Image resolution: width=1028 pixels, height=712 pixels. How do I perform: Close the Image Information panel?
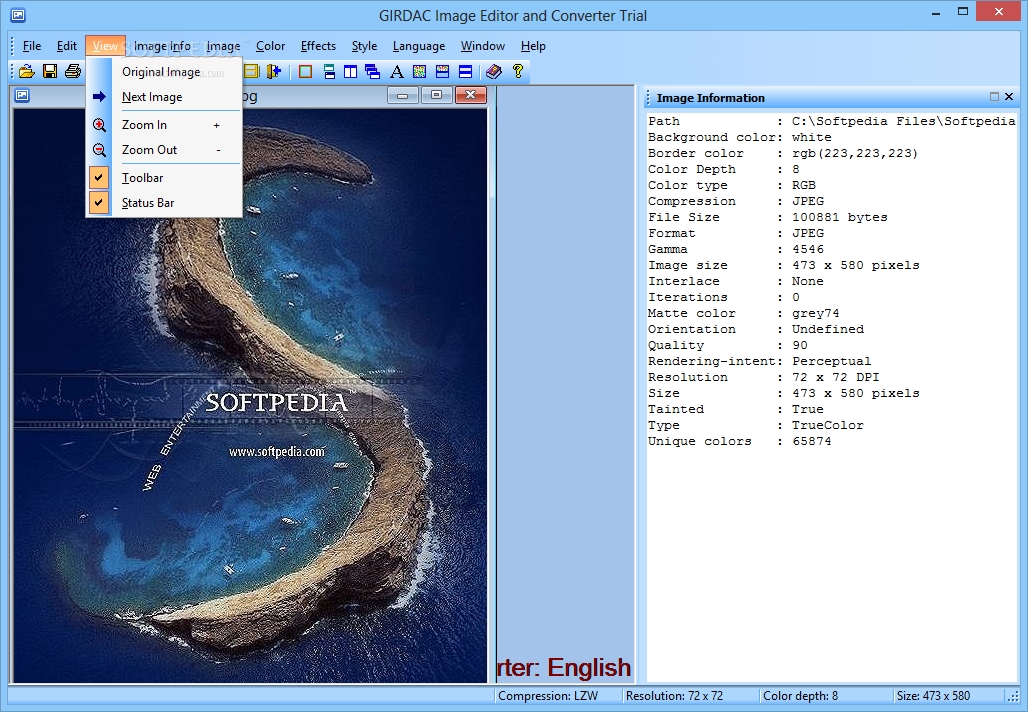[x=1009, y=97]
